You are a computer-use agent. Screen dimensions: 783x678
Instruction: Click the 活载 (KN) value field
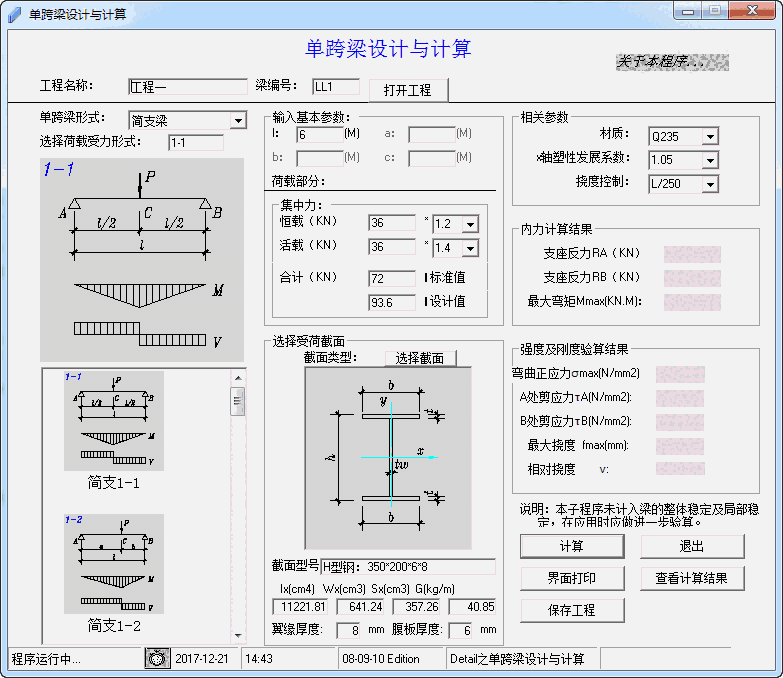pos(392,247)
